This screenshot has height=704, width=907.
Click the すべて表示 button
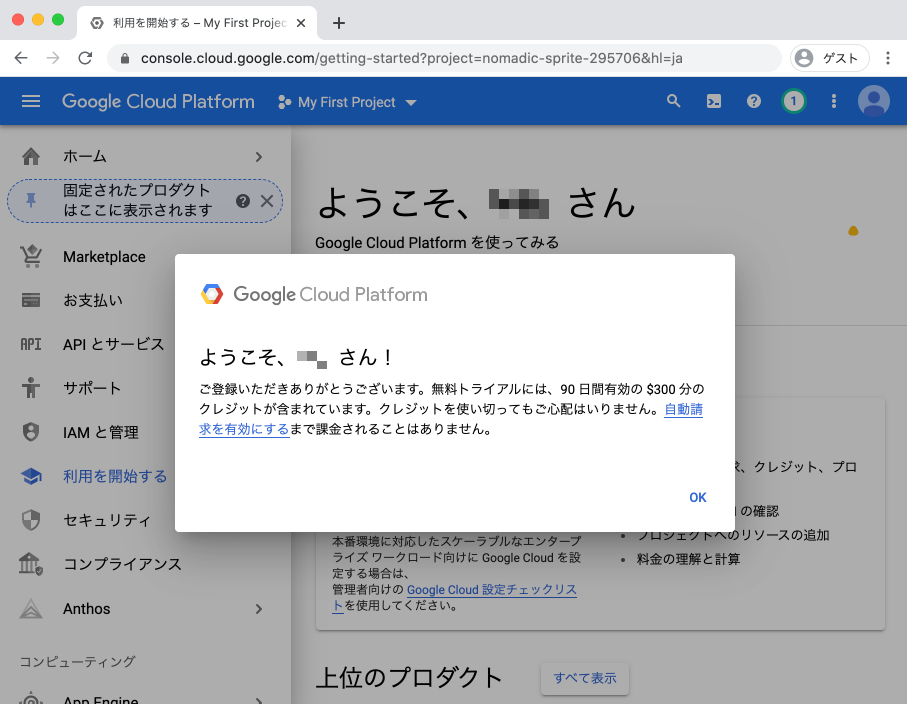point(585,678)
